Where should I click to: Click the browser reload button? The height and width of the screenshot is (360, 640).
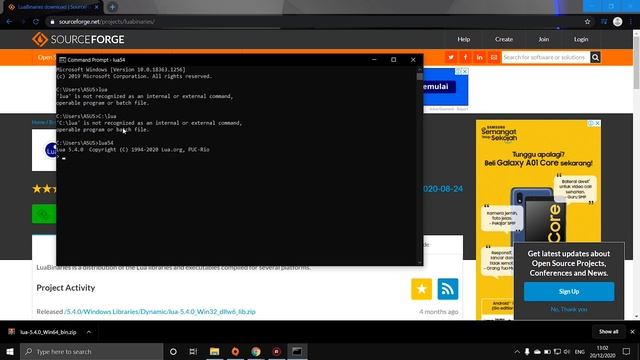(36, 22)
